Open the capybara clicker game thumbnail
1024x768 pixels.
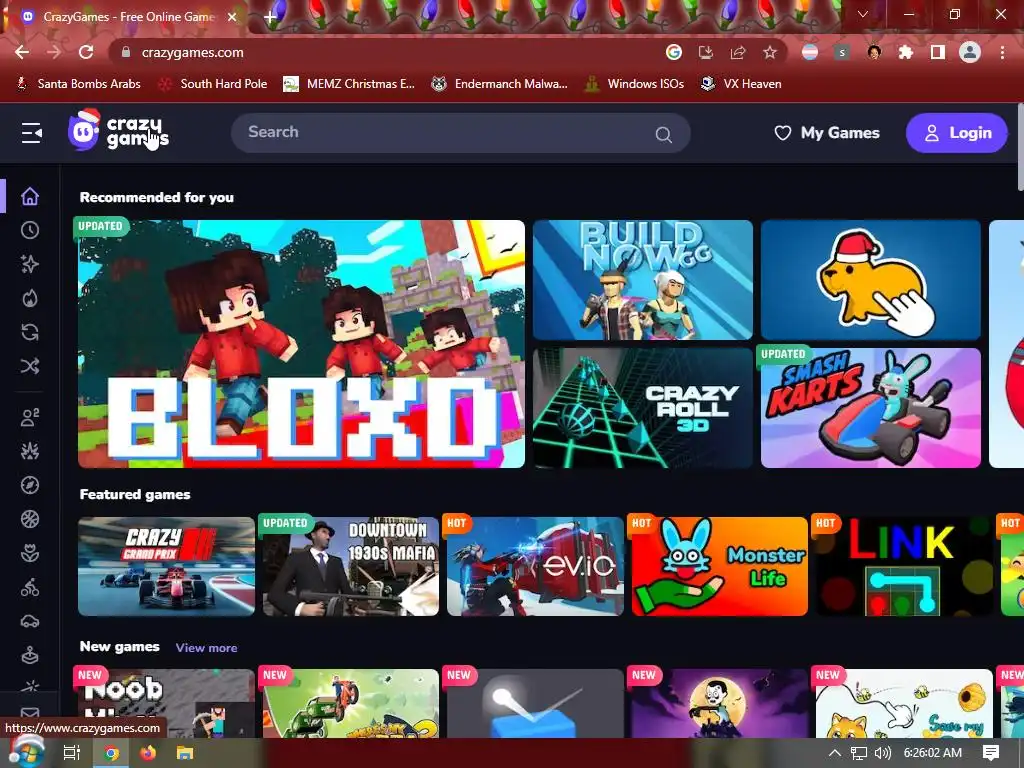click(871, 280)
